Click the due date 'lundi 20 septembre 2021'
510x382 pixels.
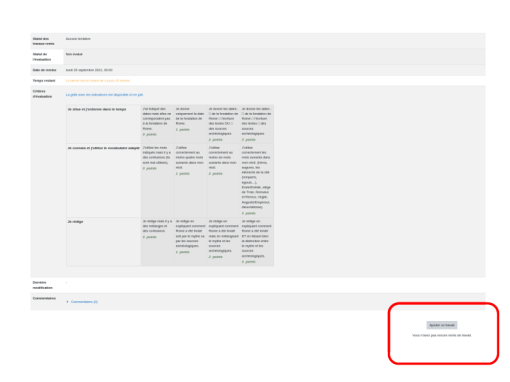pyautogui.click(x=89, y=70)
